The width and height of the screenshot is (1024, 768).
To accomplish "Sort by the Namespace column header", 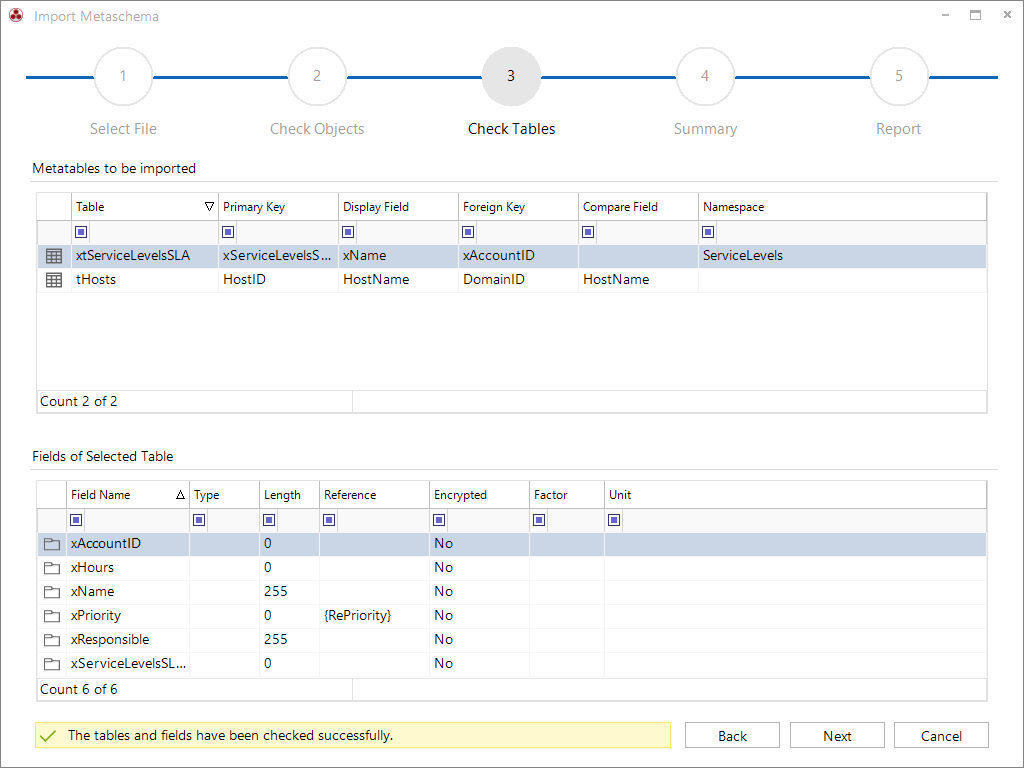I will pyautogui.click(x=842, y=207).
